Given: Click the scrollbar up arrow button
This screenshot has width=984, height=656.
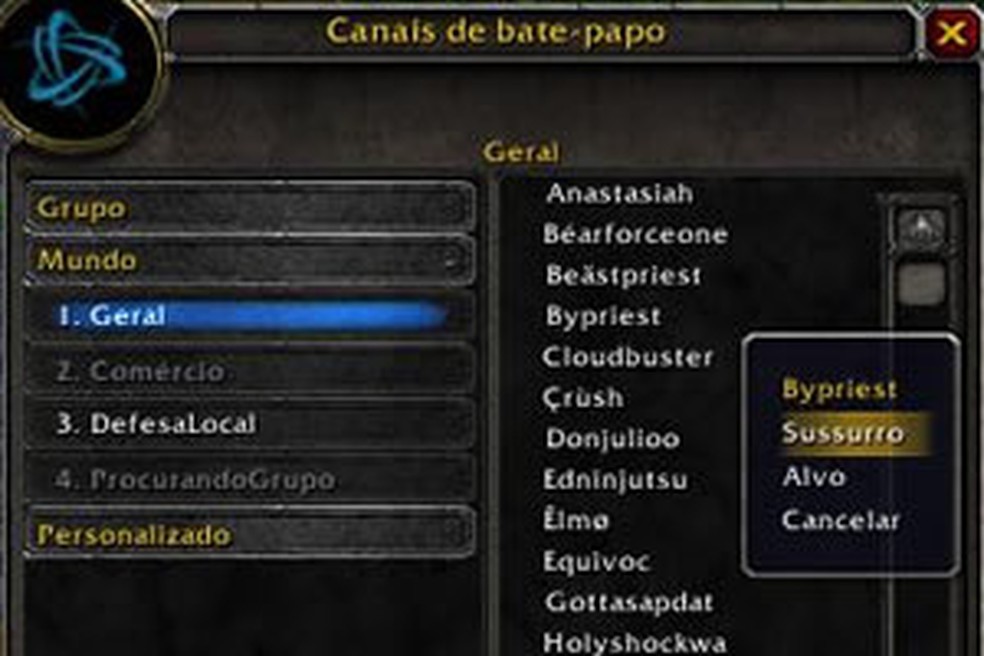Looking at the screenshot, I should pos(921,228).
